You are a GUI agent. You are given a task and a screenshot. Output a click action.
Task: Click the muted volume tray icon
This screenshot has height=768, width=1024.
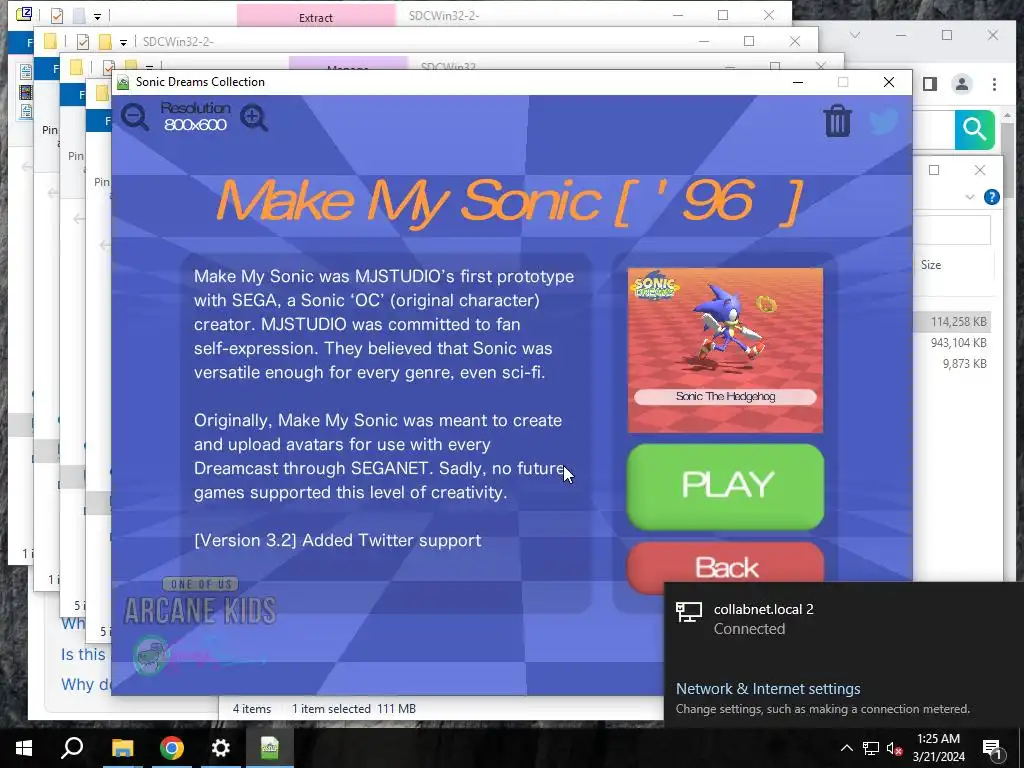click(894, 748)
